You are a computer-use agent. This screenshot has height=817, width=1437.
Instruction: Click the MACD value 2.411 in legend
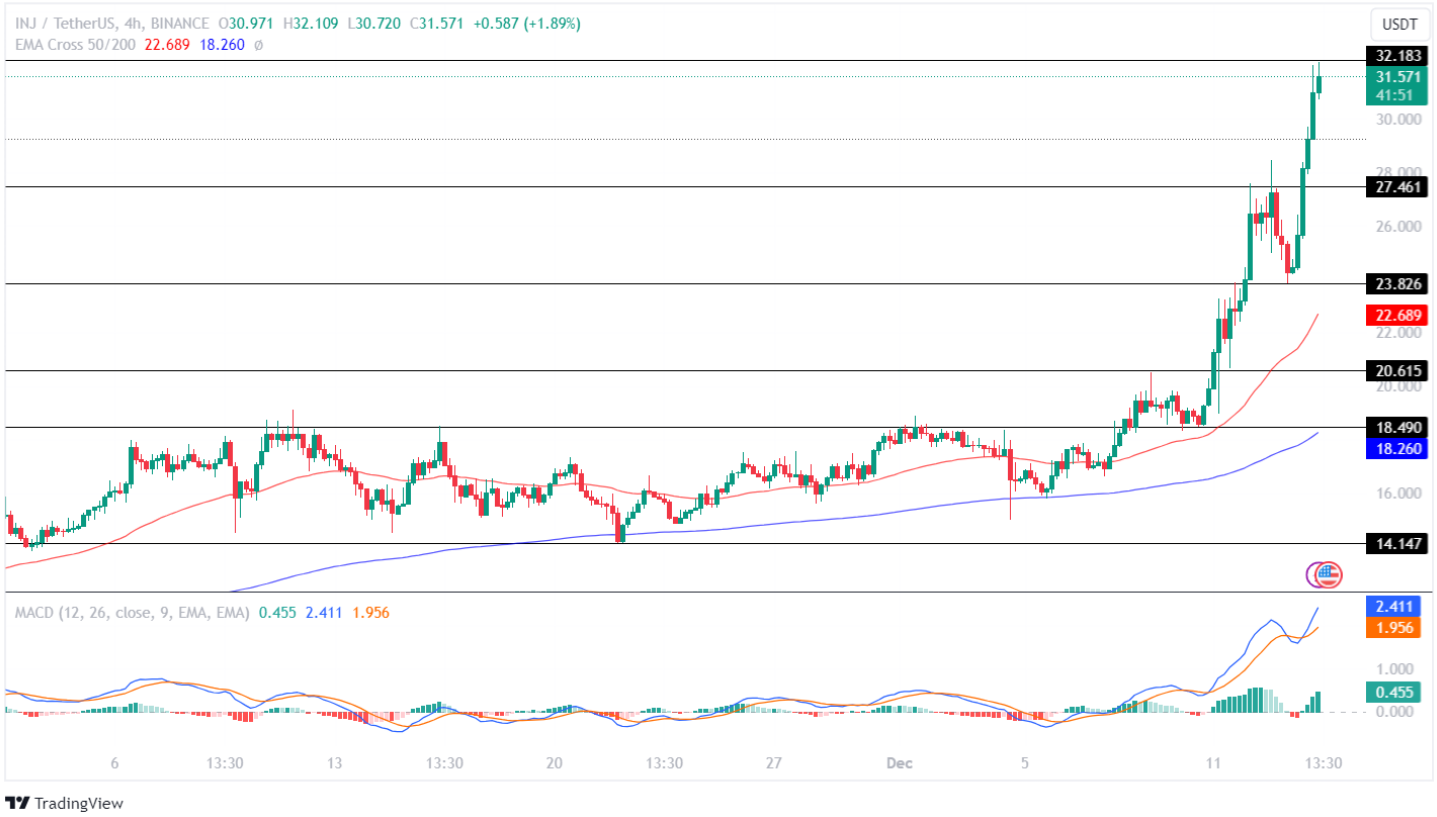click(x=324, y=612)
